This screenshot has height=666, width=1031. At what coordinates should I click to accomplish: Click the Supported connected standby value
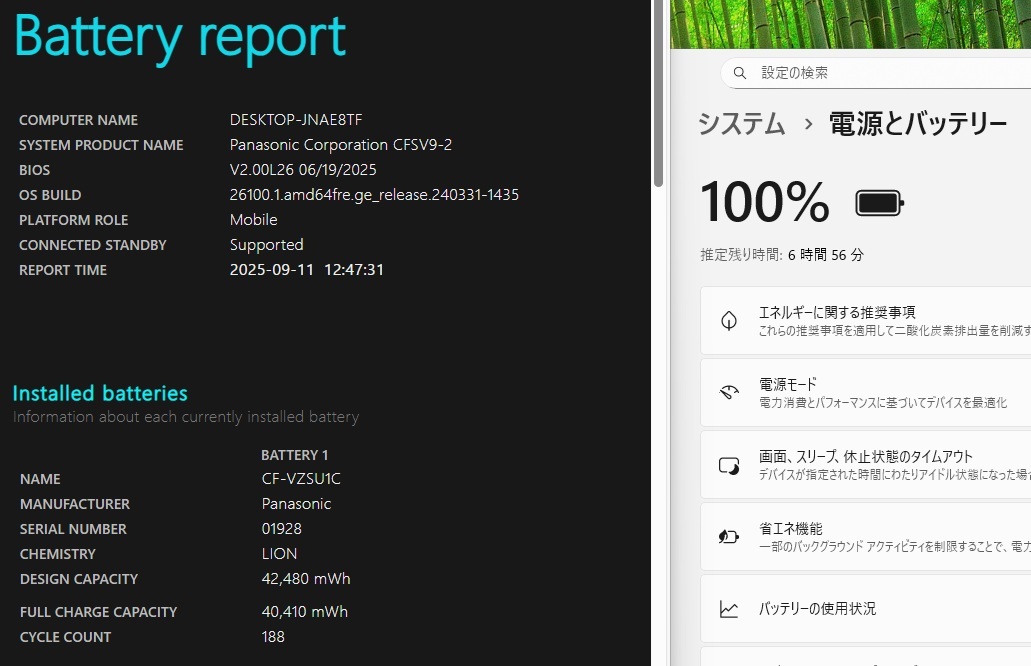coord(266,245)
